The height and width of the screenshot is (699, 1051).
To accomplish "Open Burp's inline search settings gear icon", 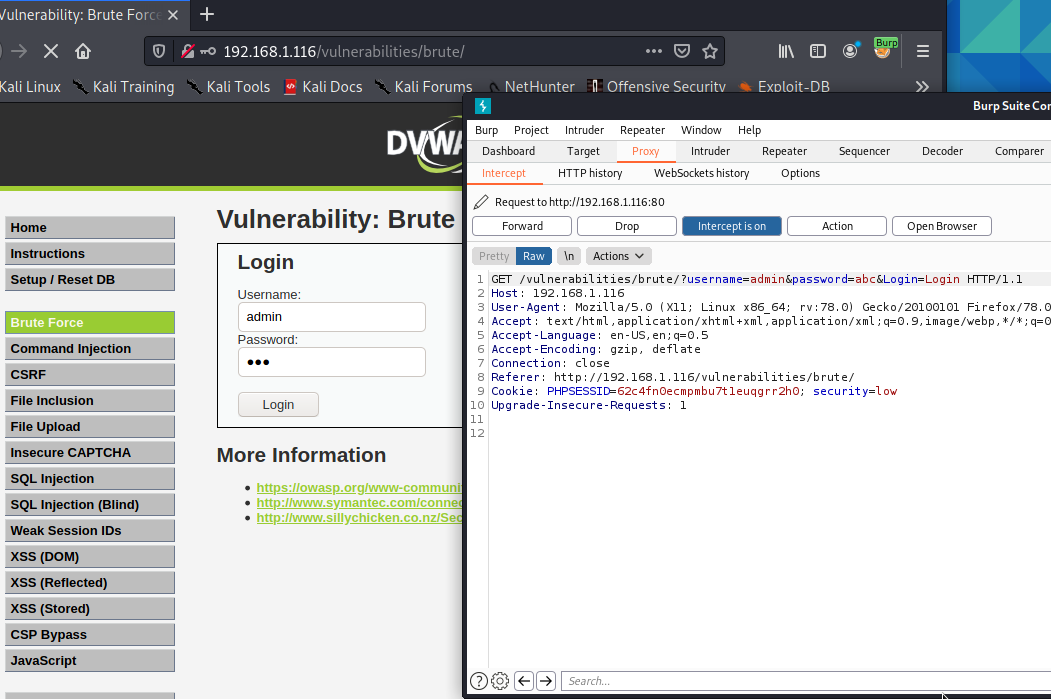I will (500, 680).
